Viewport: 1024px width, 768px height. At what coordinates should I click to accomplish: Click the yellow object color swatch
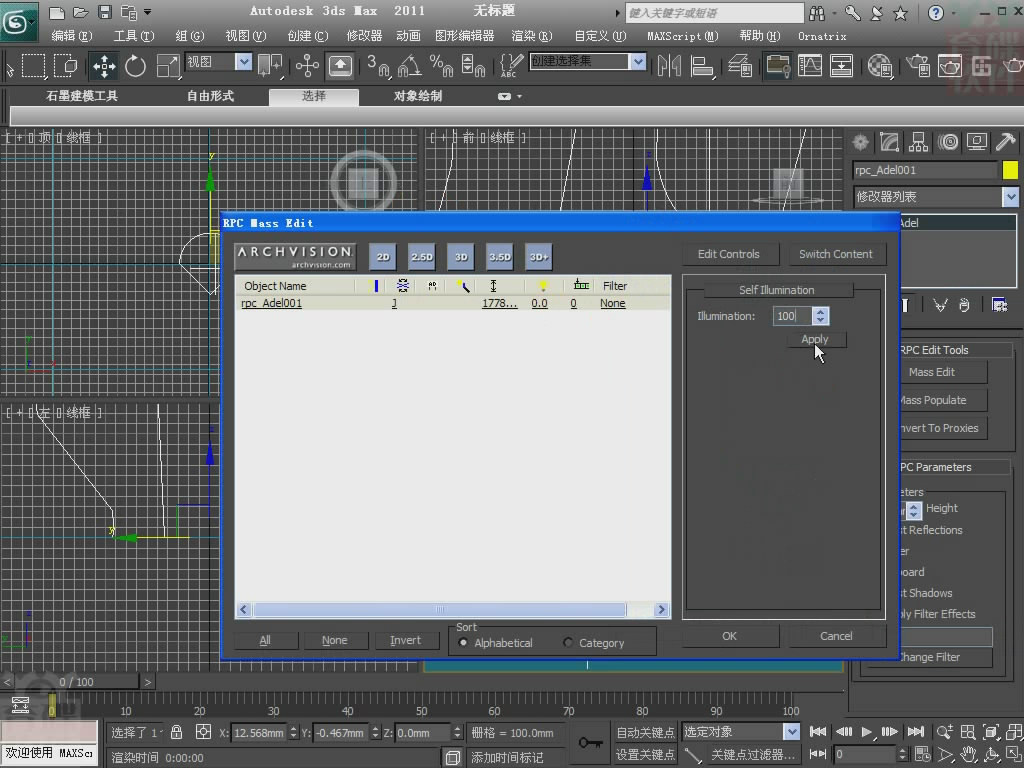pos(1010,170)
